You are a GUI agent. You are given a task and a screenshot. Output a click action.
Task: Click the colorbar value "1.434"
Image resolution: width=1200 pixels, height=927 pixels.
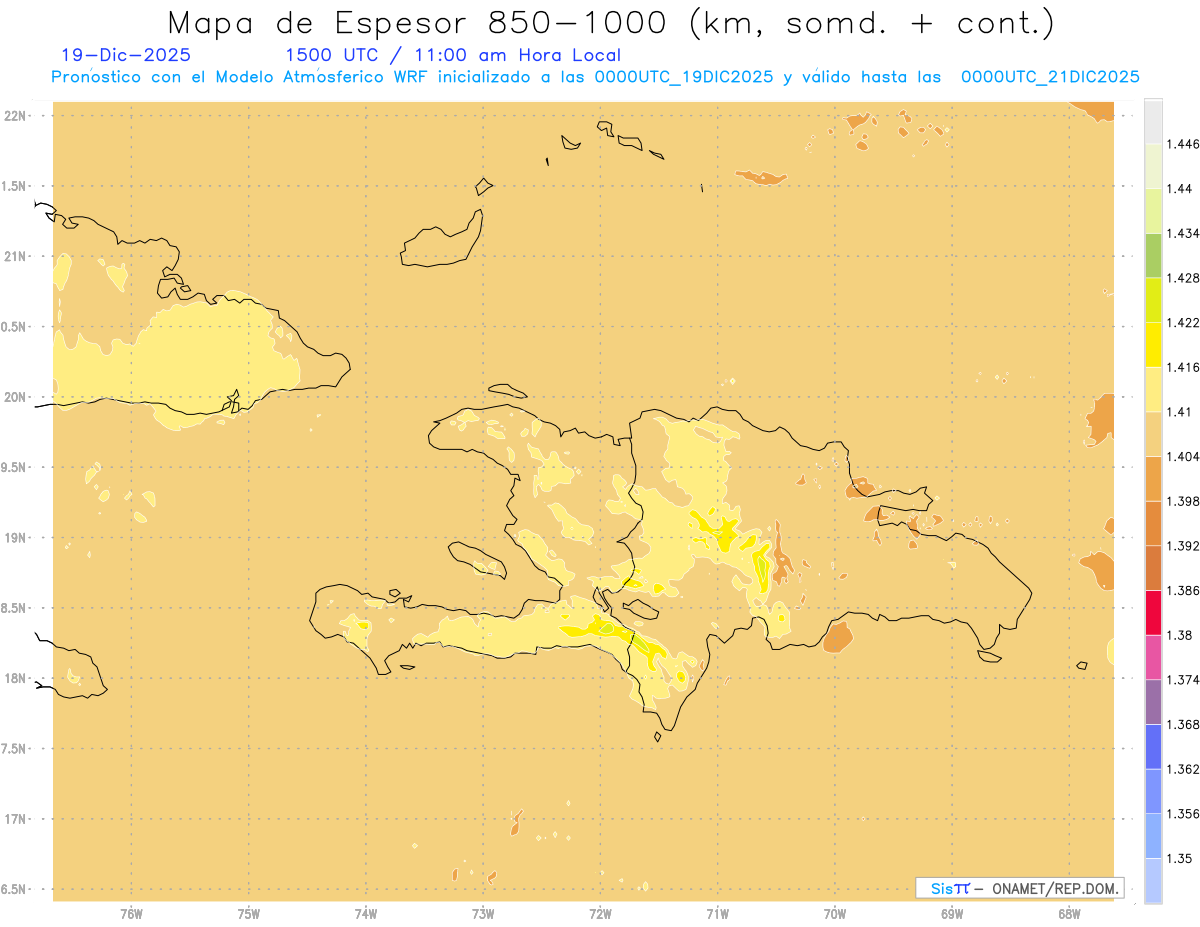pos(1185,233)
